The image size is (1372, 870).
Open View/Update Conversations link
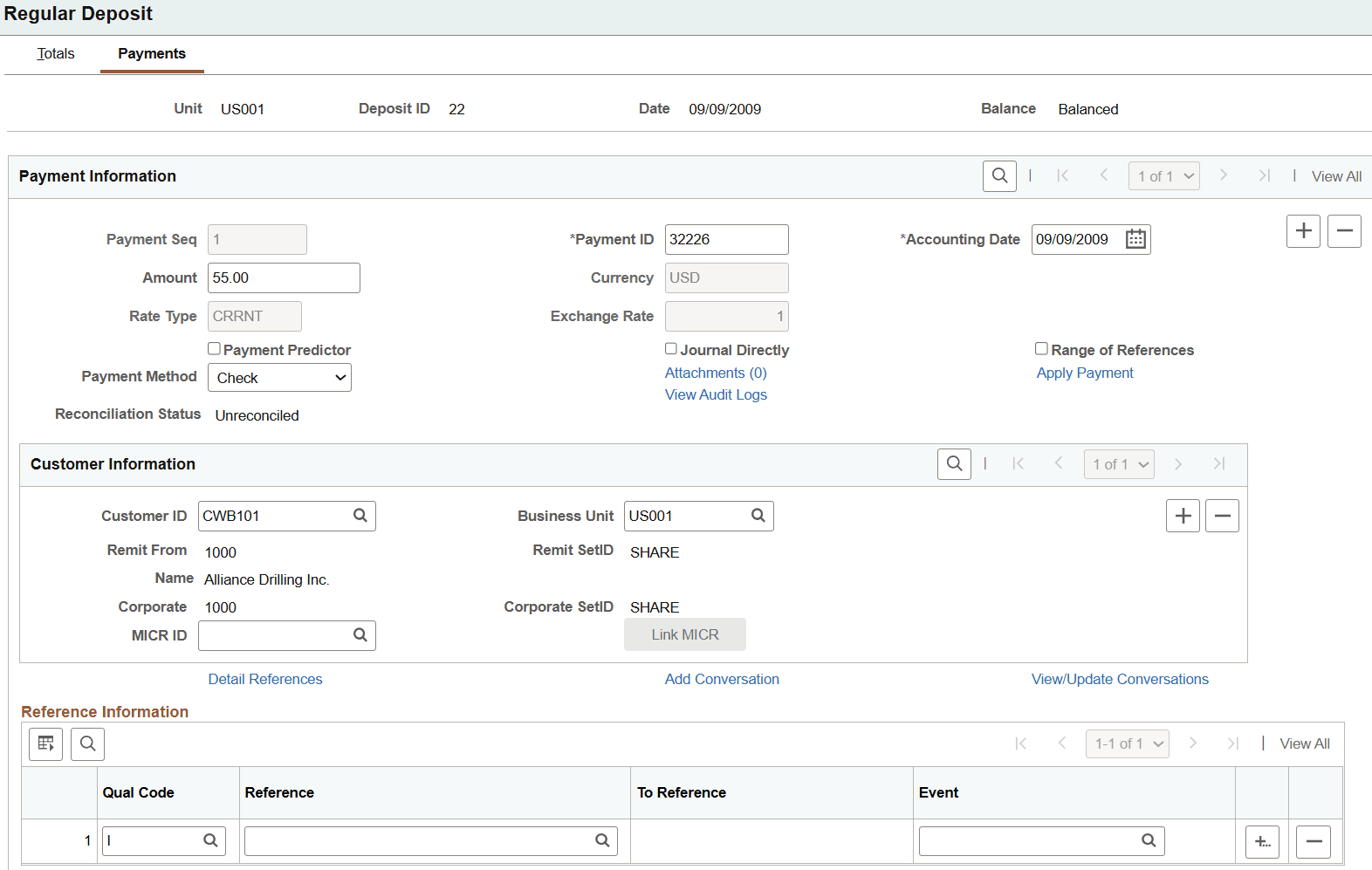[1120, 679]
